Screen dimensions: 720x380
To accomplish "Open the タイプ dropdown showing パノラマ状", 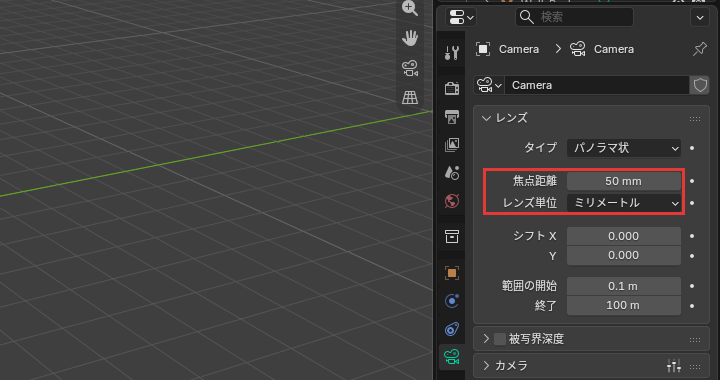I will click(x=624, y=148).
